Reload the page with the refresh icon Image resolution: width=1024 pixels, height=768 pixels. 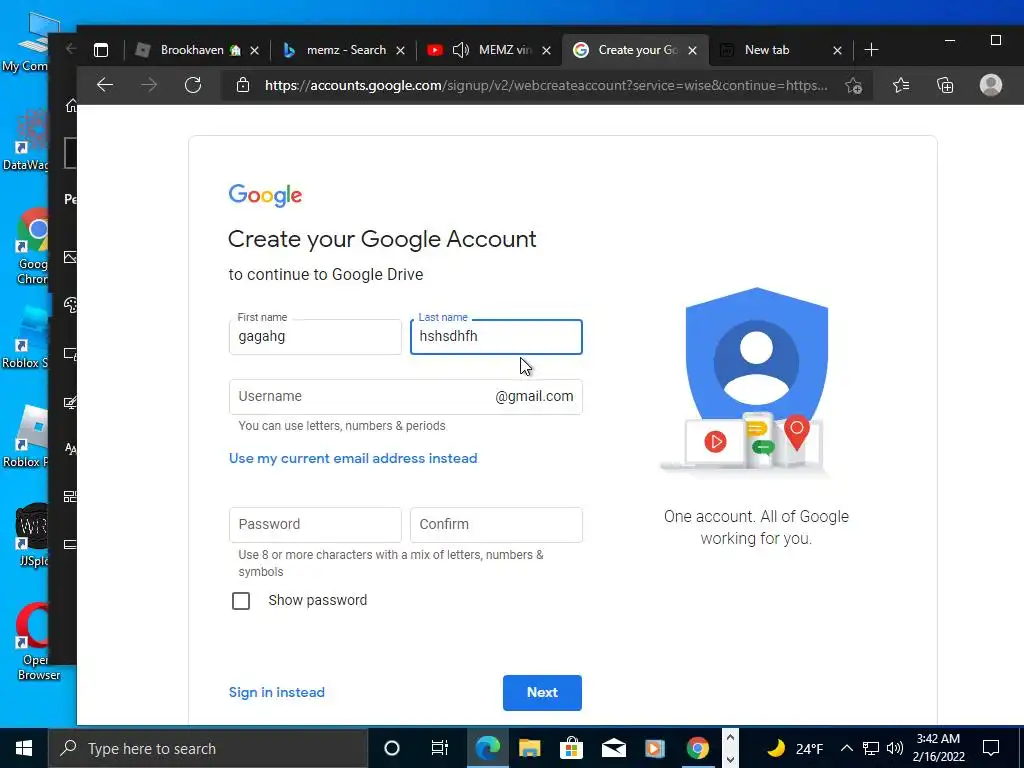point(193,85)
